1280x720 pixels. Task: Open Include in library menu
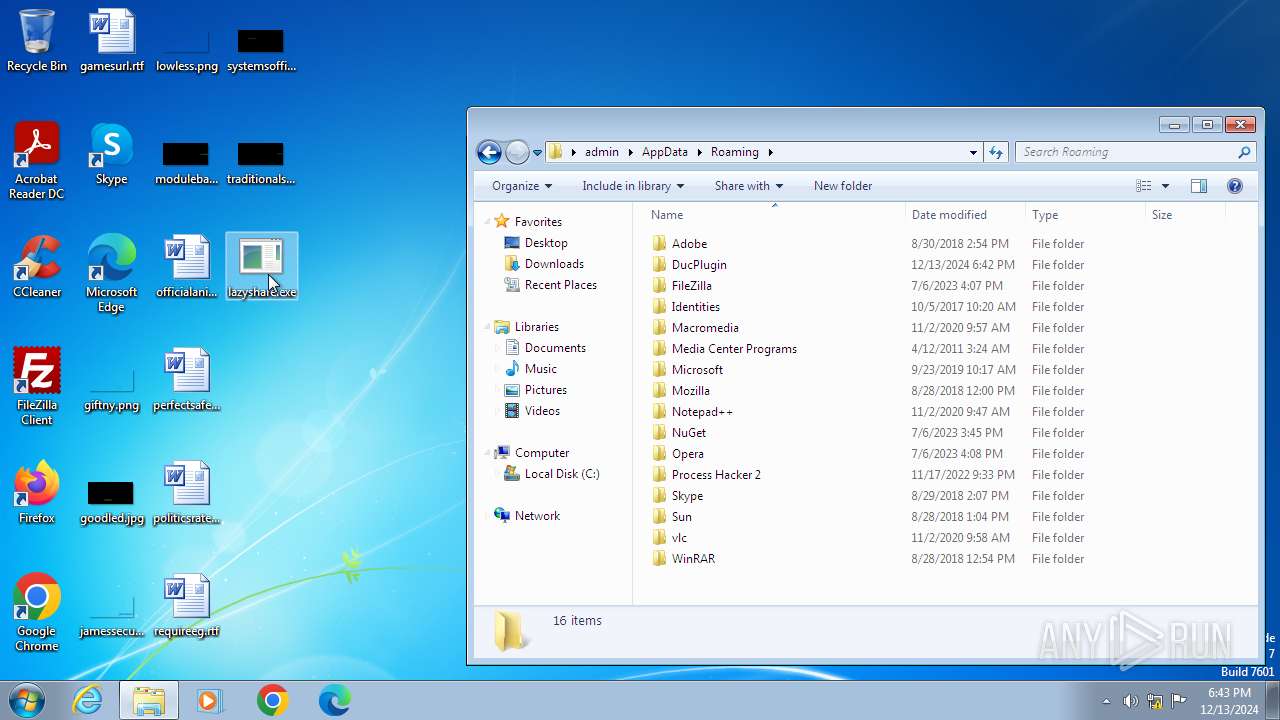pyautogui.click(x=633, y=186)
